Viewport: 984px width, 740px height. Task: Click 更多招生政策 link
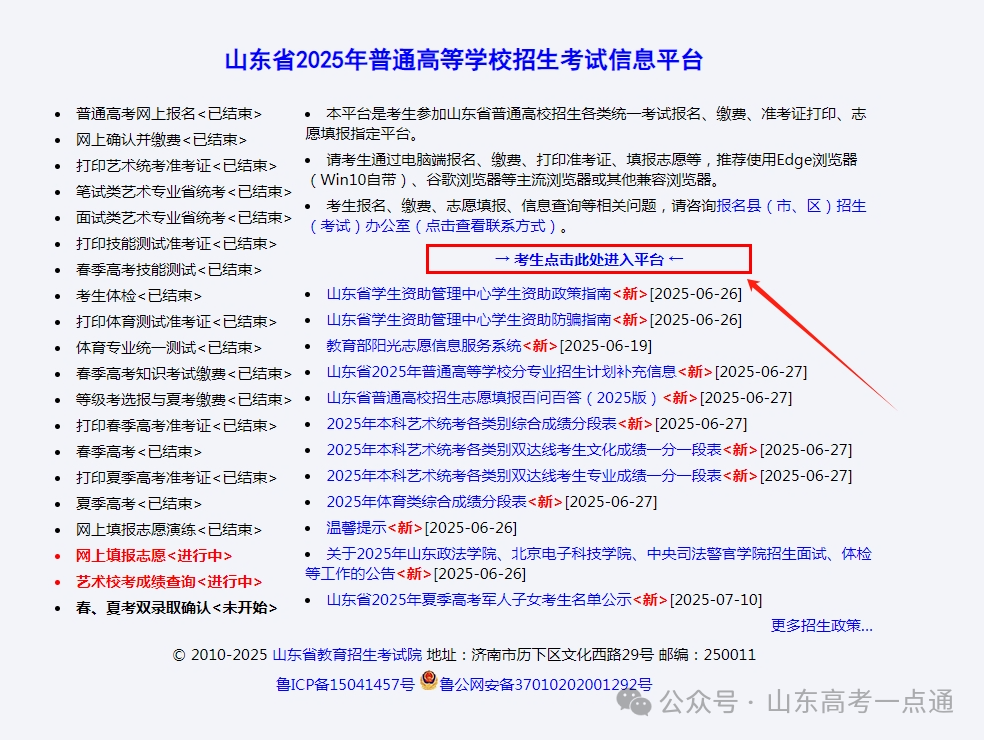(821, 626)
